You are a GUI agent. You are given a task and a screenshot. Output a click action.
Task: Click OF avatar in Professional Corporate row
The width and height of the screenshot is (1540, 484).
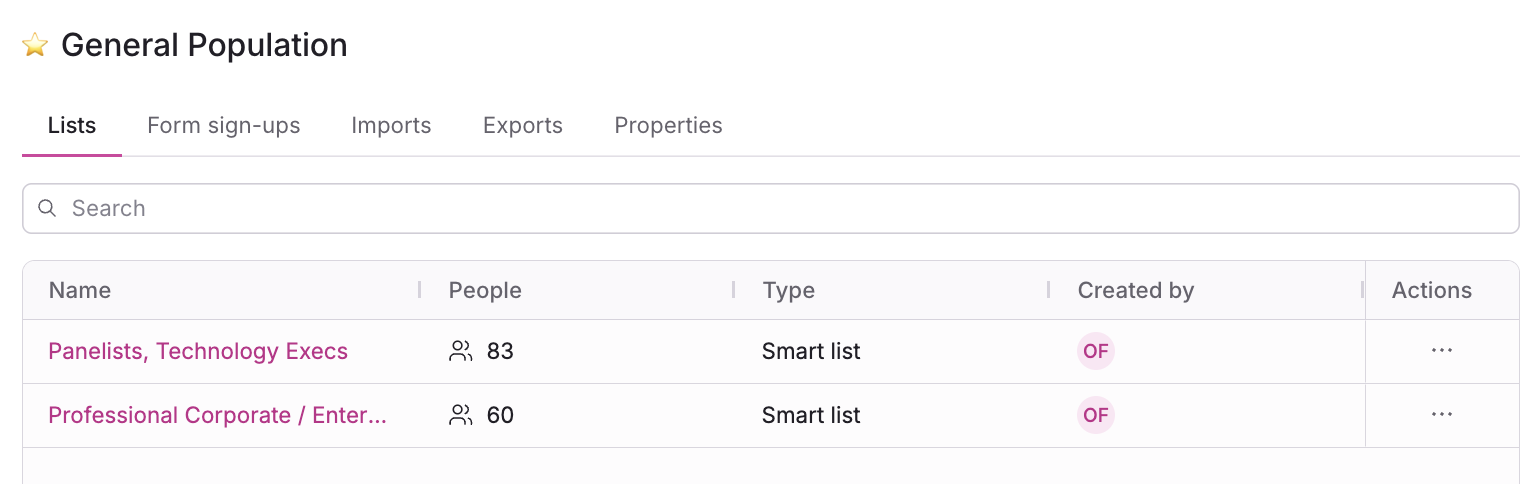point(1095,415)
